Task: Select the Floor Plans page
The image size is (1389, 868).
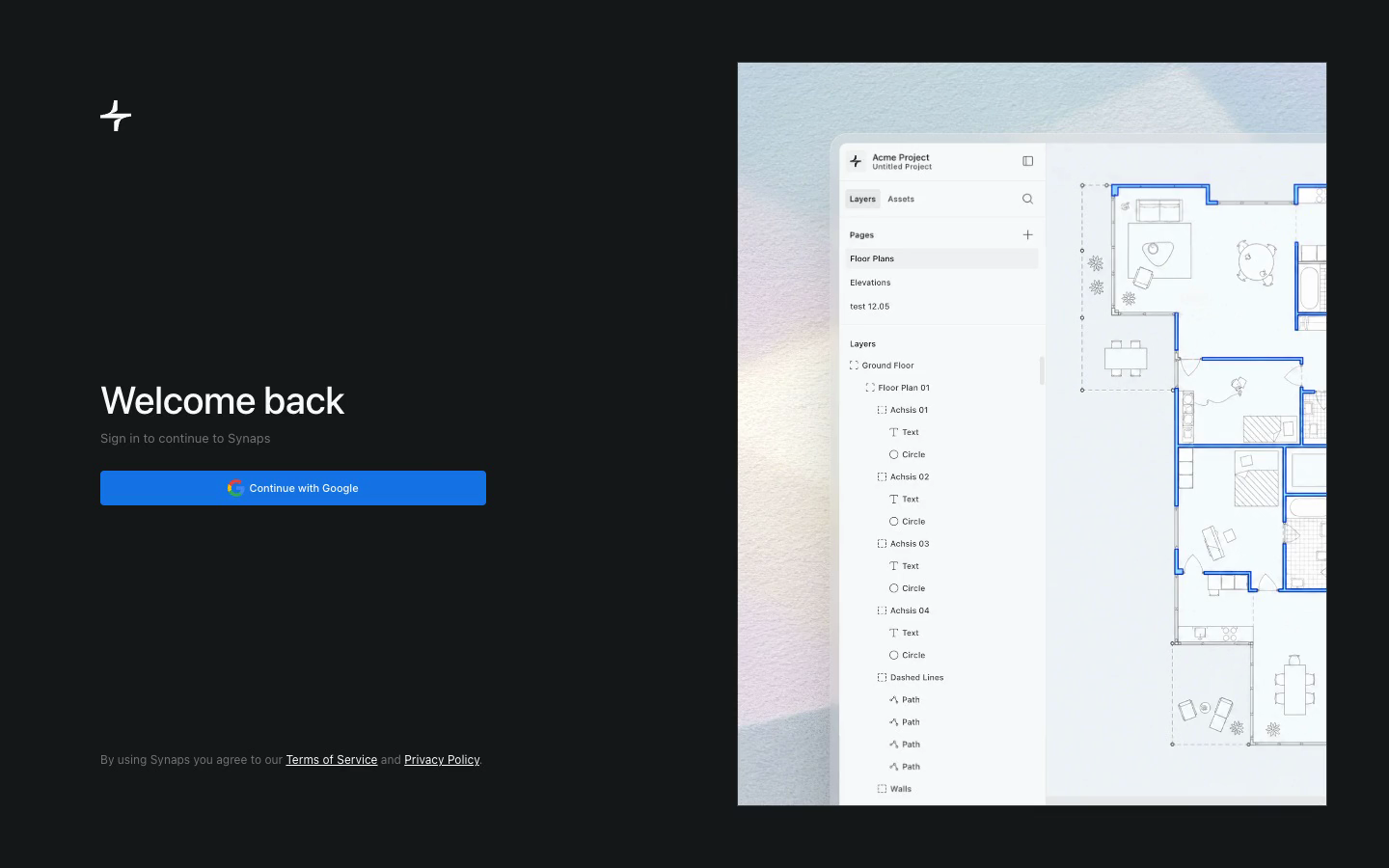Action: click(x=941, y=258)
